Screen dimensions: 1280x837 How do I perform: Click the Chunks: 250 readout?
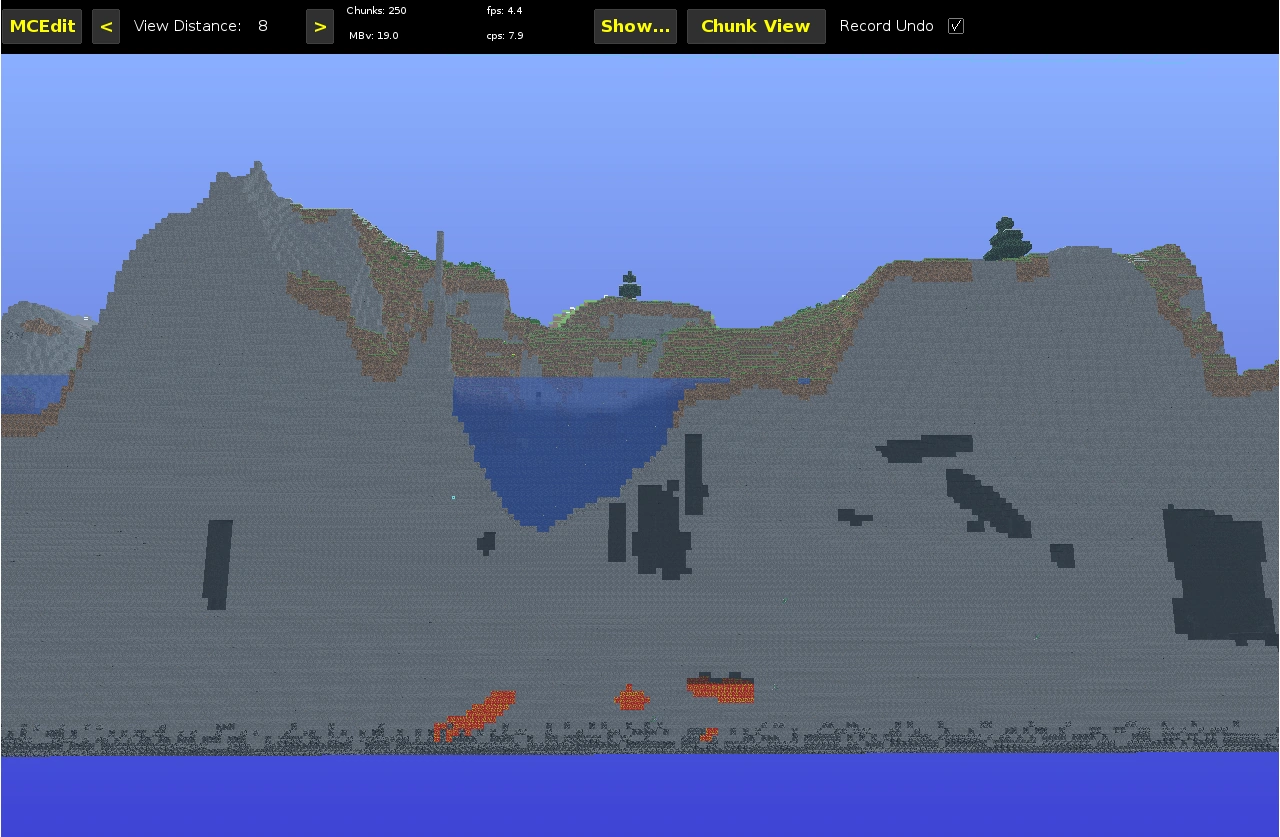coord(376,11)
